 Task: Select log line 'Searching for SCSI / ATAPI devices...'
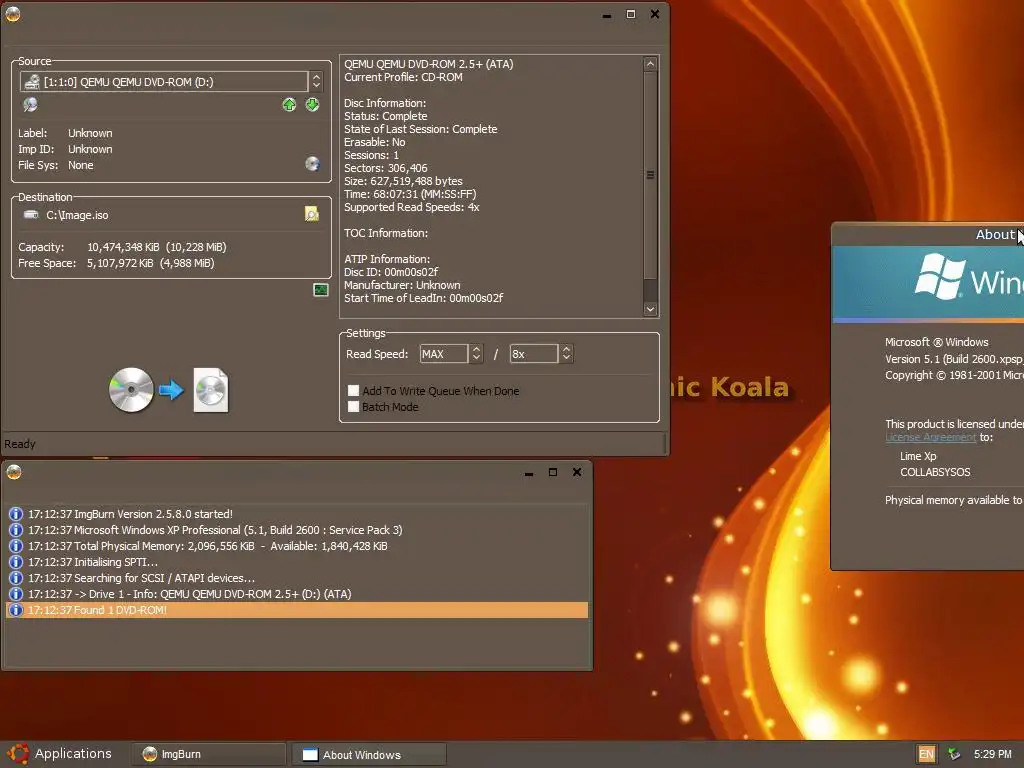[297, 578]
